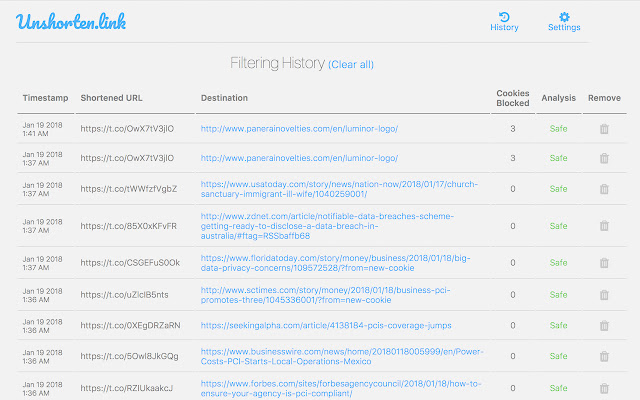Remove the usatoday.com row with trash icon
The height and width of the screenshot is (400, 640).
click(x=603, y=190)
